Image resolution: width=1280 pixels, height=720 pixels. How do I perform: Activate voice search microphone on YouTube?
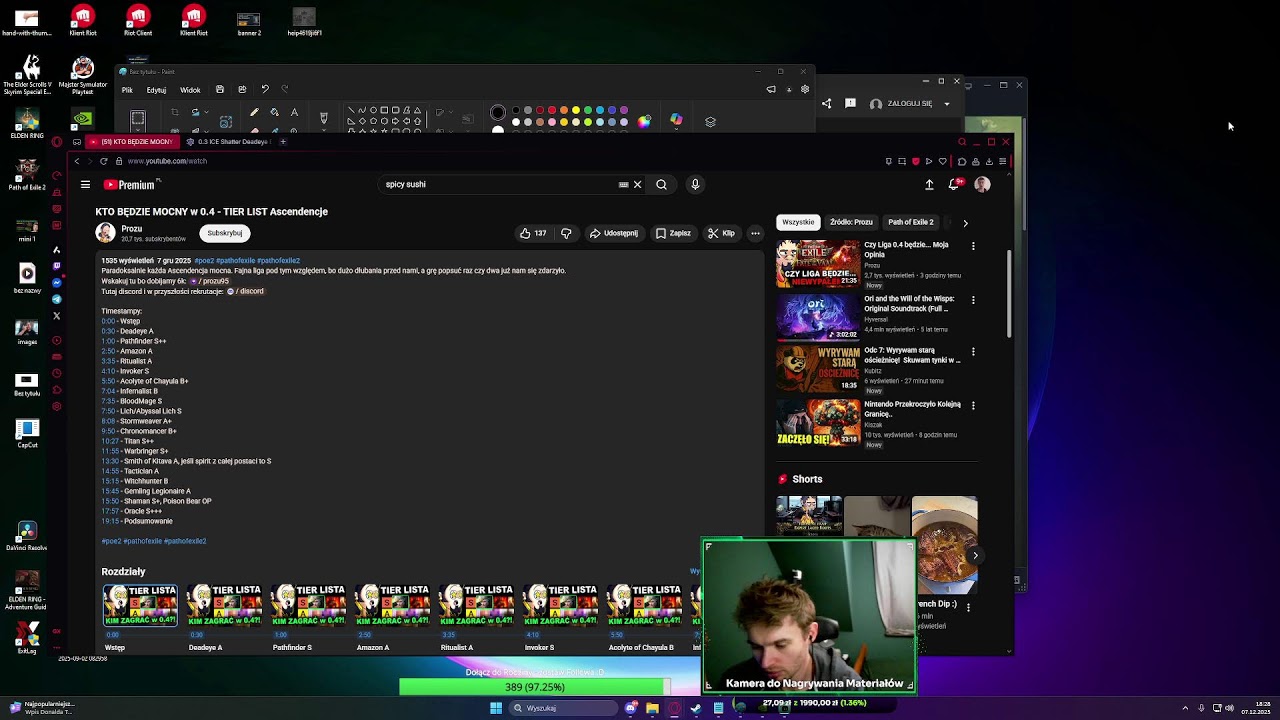695,184
